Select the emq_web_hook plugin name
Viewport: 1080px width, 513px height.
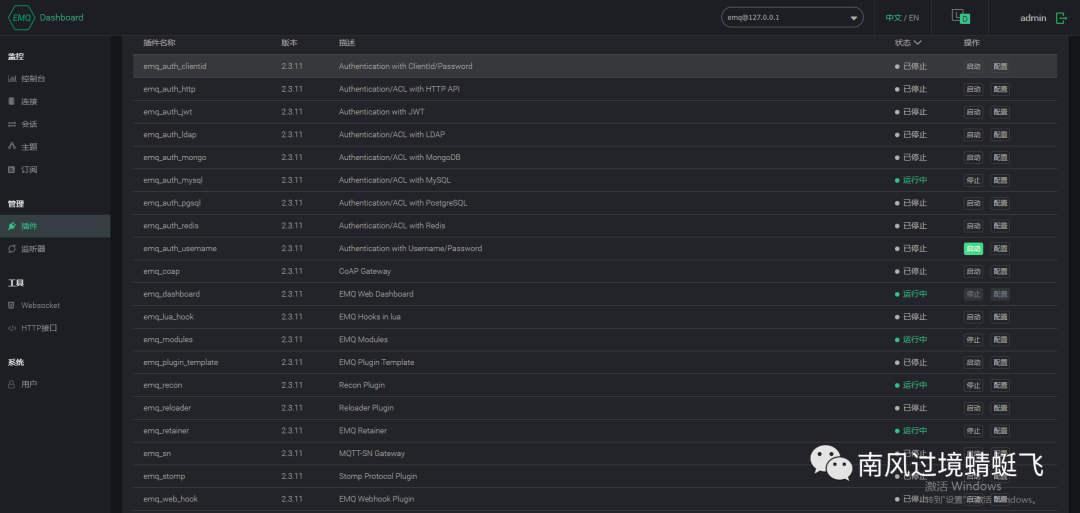171,499
